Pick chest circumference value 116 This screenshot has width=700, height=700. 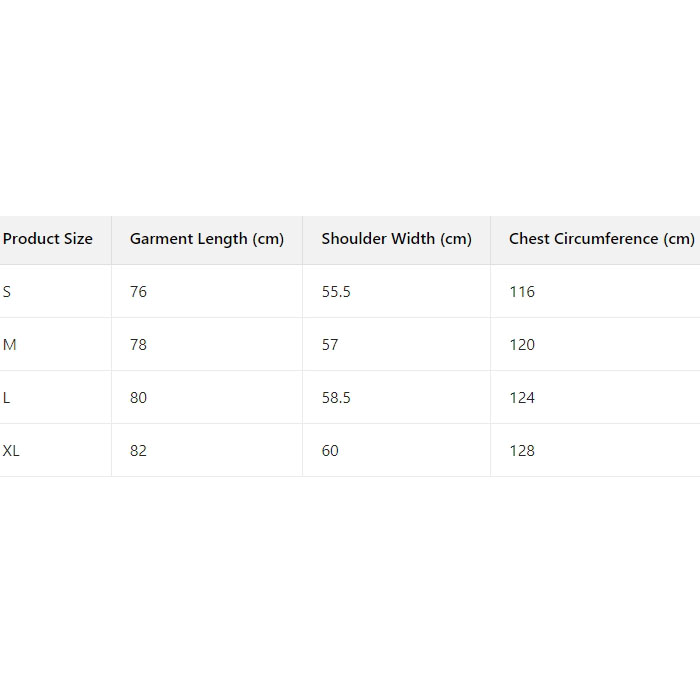coord(522,292)
